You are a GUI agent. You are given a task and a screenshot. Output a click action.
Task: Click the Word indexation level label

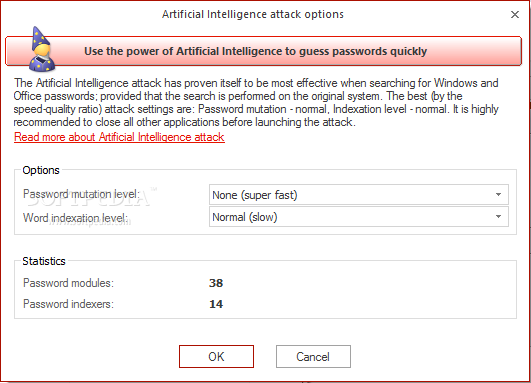point(76,217)
